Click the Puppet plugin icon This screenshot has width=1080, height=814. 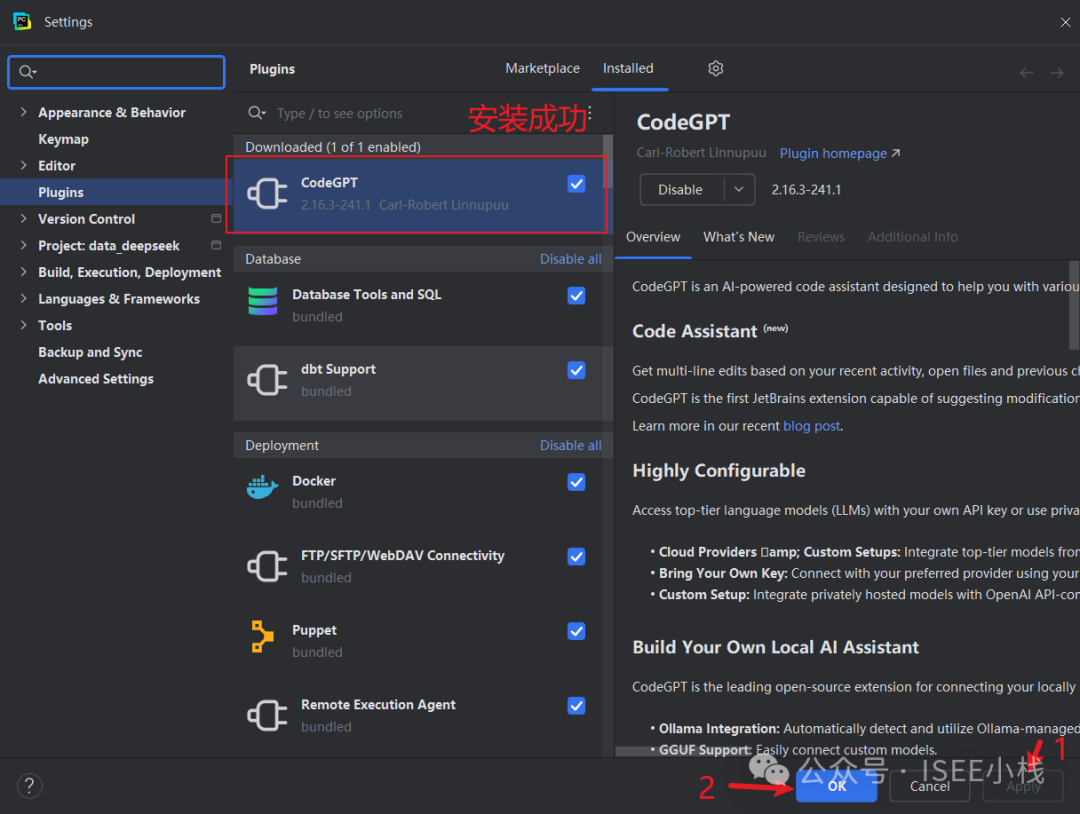[x=262, y=636]
